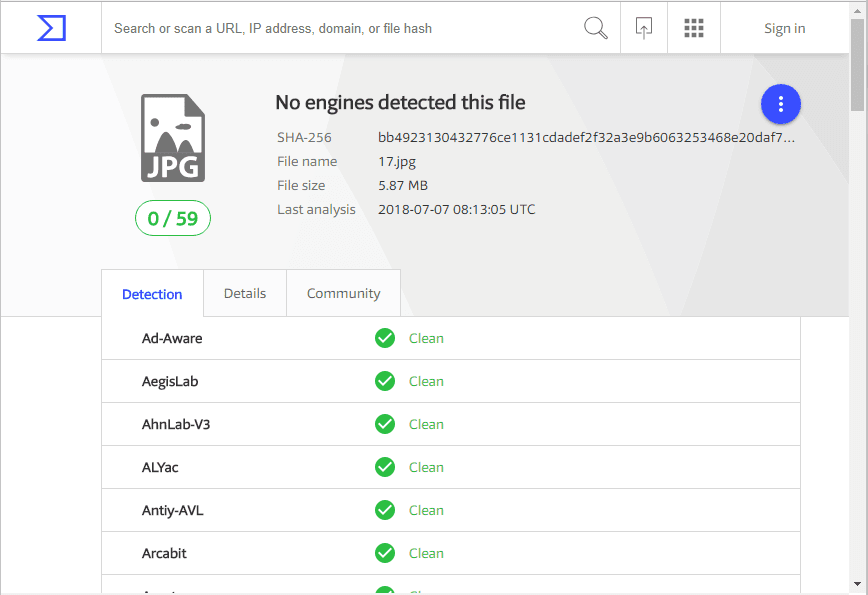This screenshot has height=595, width=868.
Task: Click the Clean result for ALYac
Action: point(426,467)
